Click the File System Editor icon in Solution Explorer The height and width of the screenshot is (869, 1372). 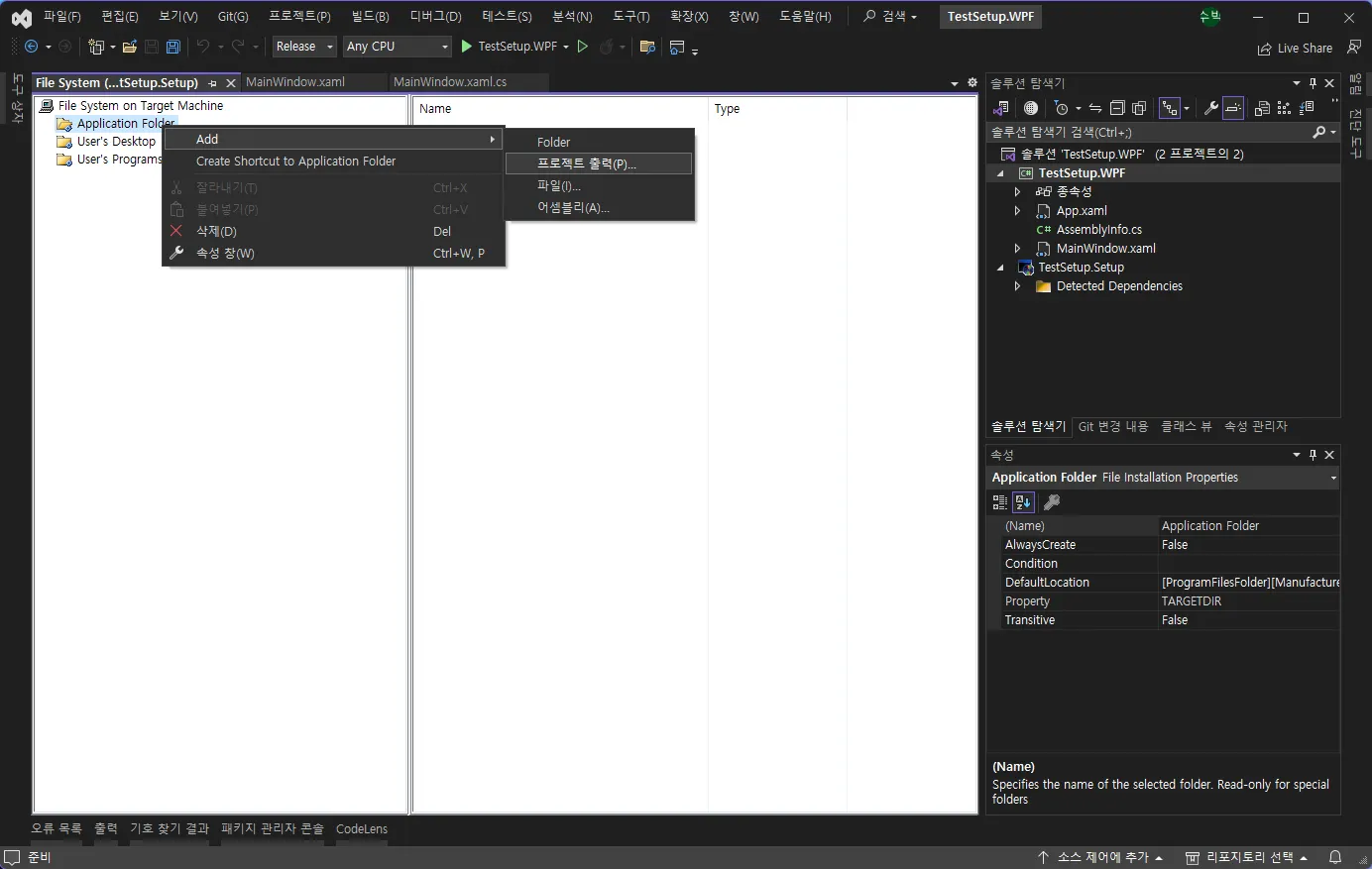click(1262, 108)
